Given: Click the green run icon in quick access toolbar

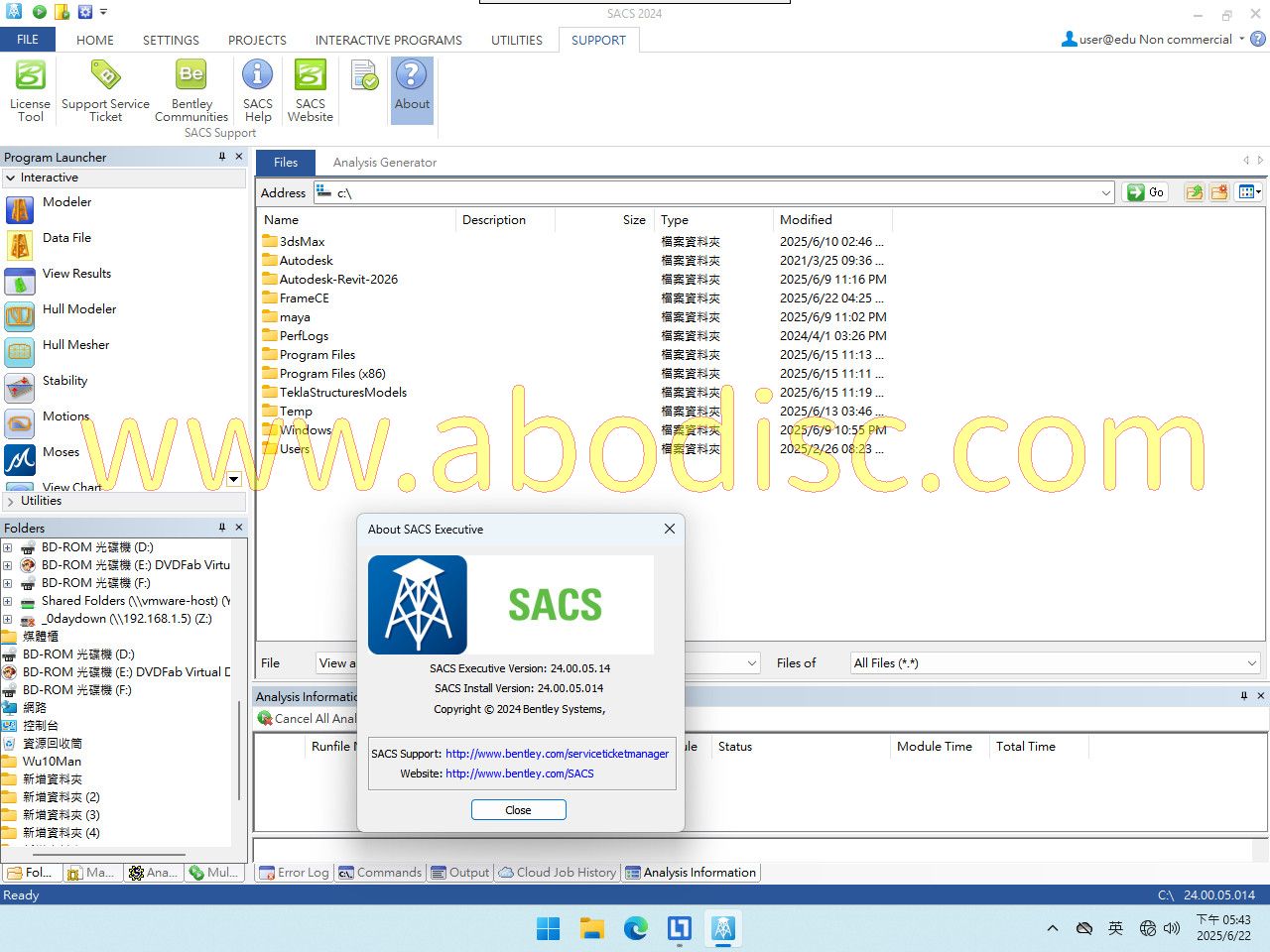Looking at the screenshot, I should pos(39,12).
